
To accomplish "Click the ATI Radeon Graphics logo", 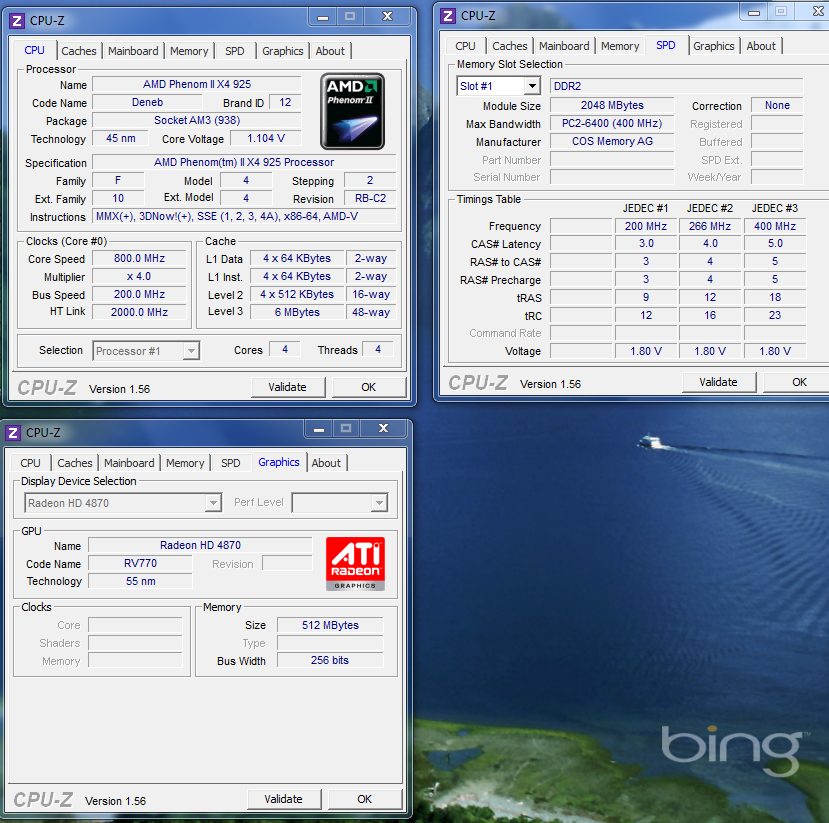I will 355,563.
